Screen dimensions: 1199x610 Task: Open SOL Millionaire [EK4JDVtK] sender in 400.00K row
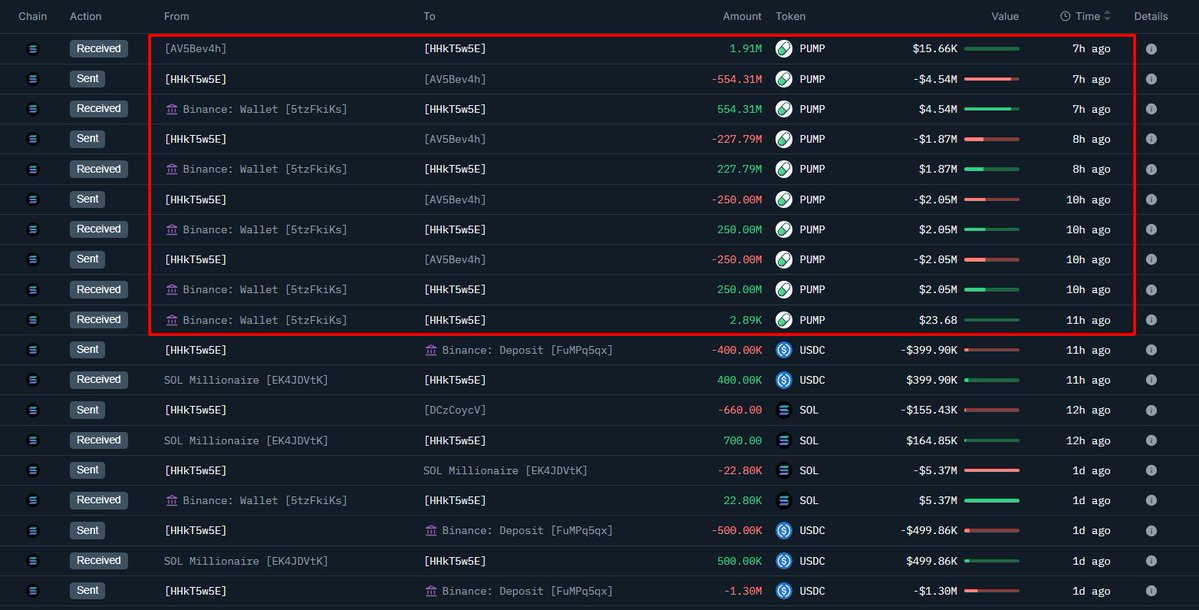tap(246, 380)
